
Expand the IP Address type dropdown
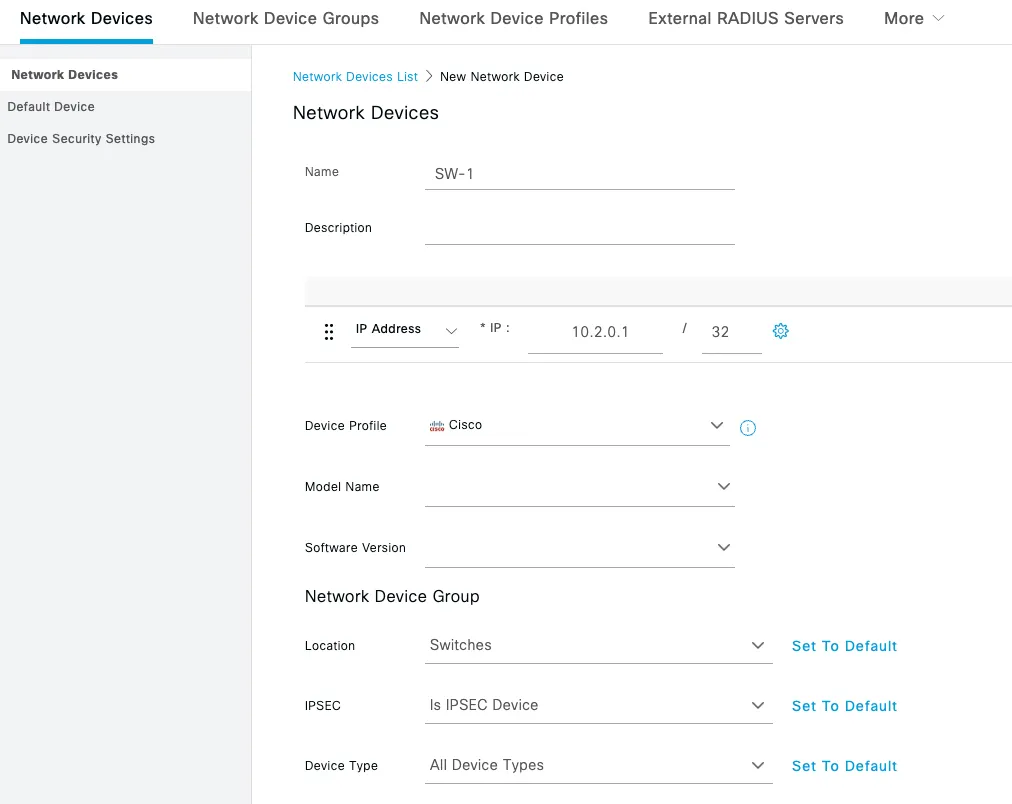450,330
